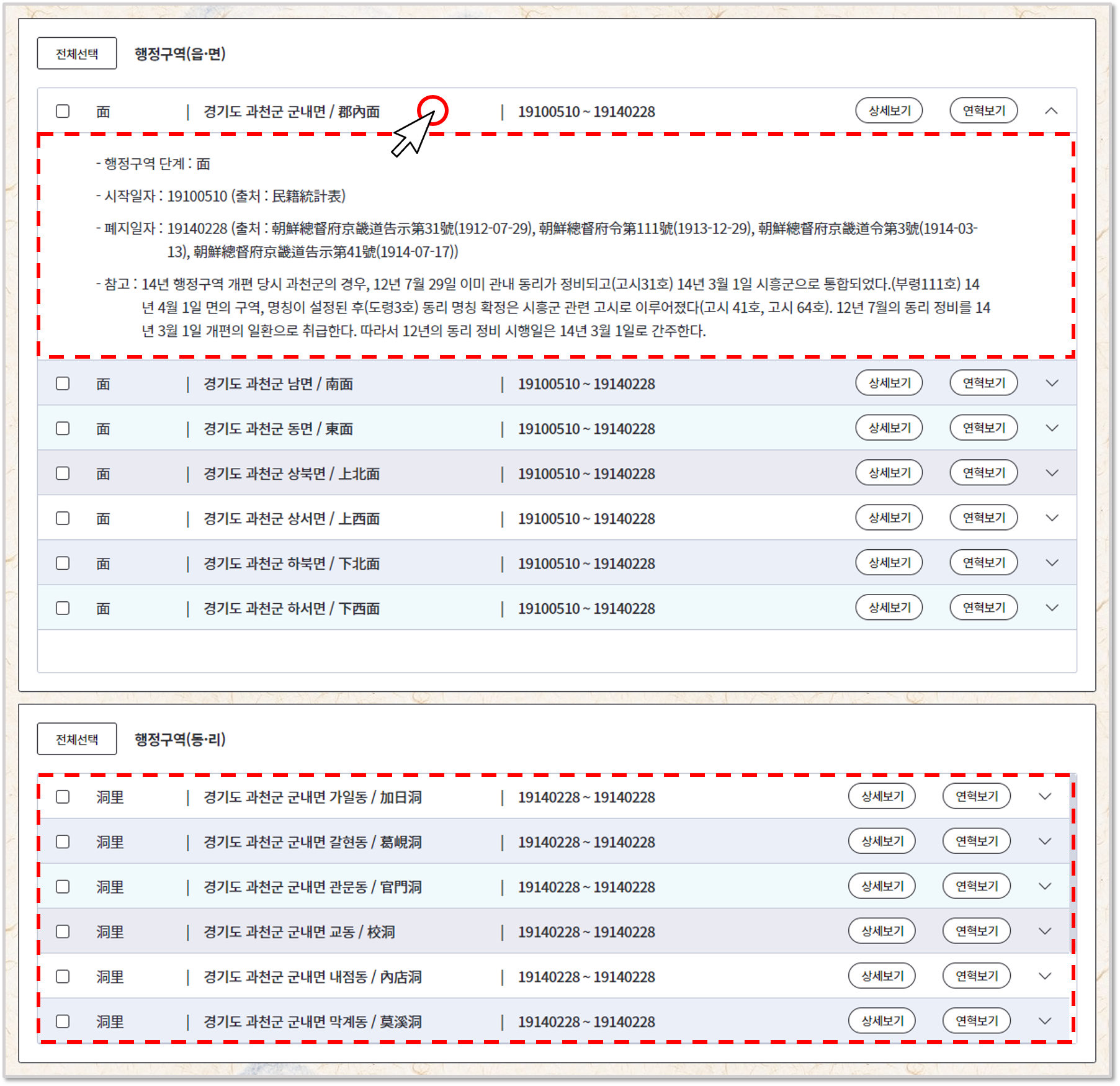Check the 막계동 / 莫溪洞 checkbox
Viewport: 1120px width, 1086px height.
pyautogui.click(x=63, y=1021)
